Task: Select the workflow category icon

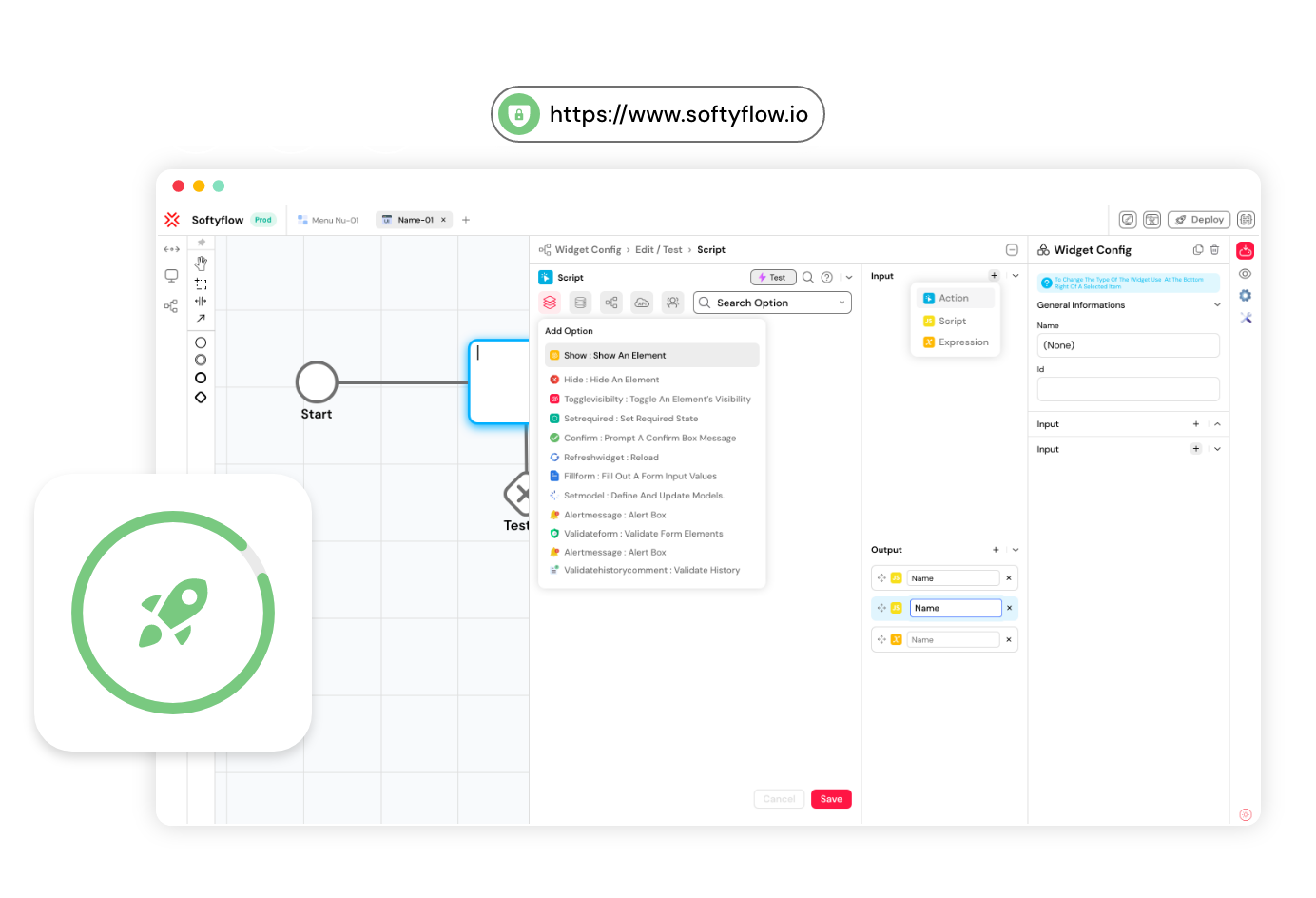Action: pos(611,303)
